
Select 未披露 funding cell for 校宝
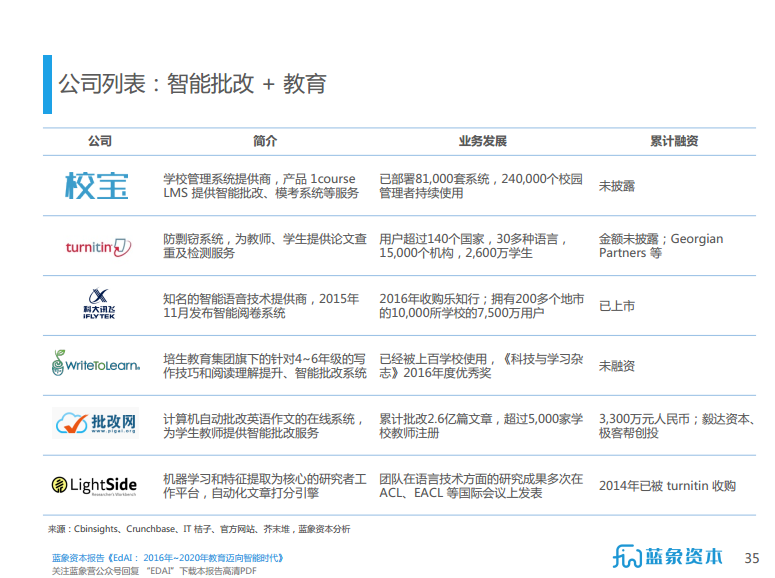tap(617, 186)
